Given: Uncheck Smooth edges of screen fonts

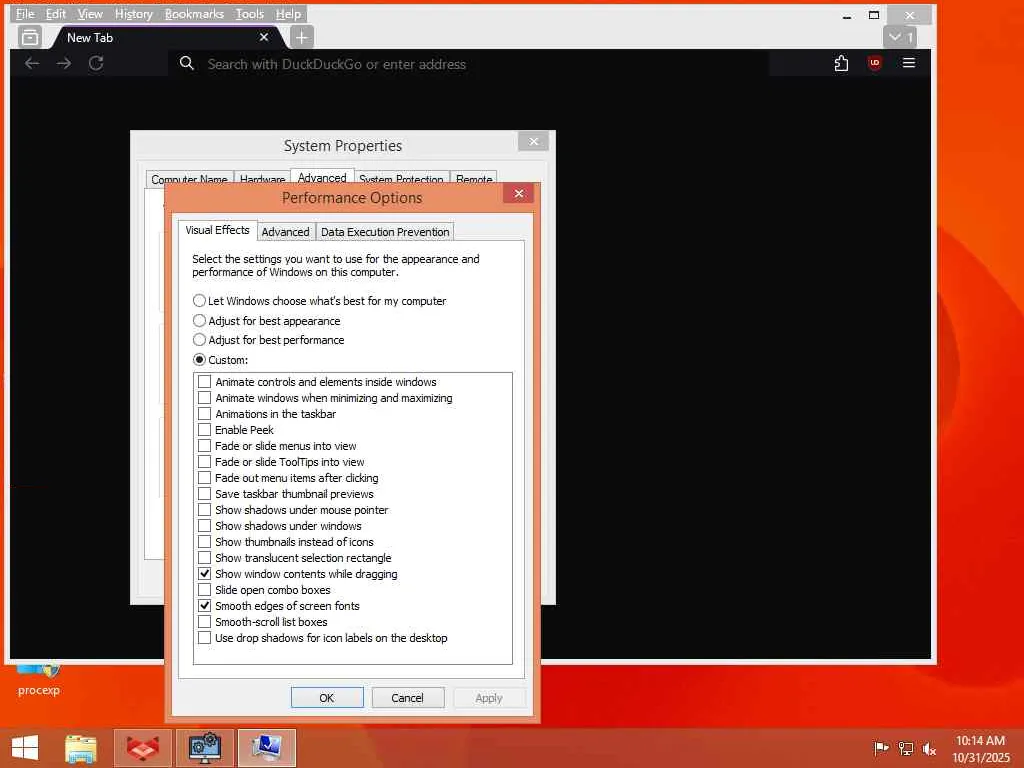Looking at the screenshot, I should (x=204, y=605).
